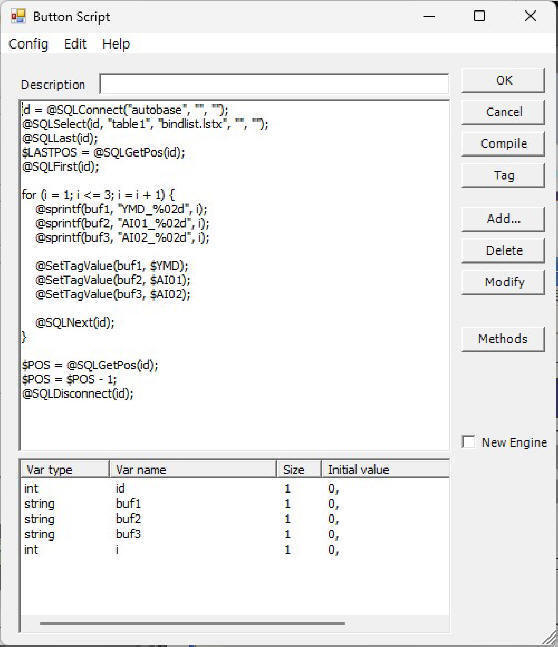Click the horizontal scrollbar in variable list
This screenshot has height=647, width=558.
point(192,623)
